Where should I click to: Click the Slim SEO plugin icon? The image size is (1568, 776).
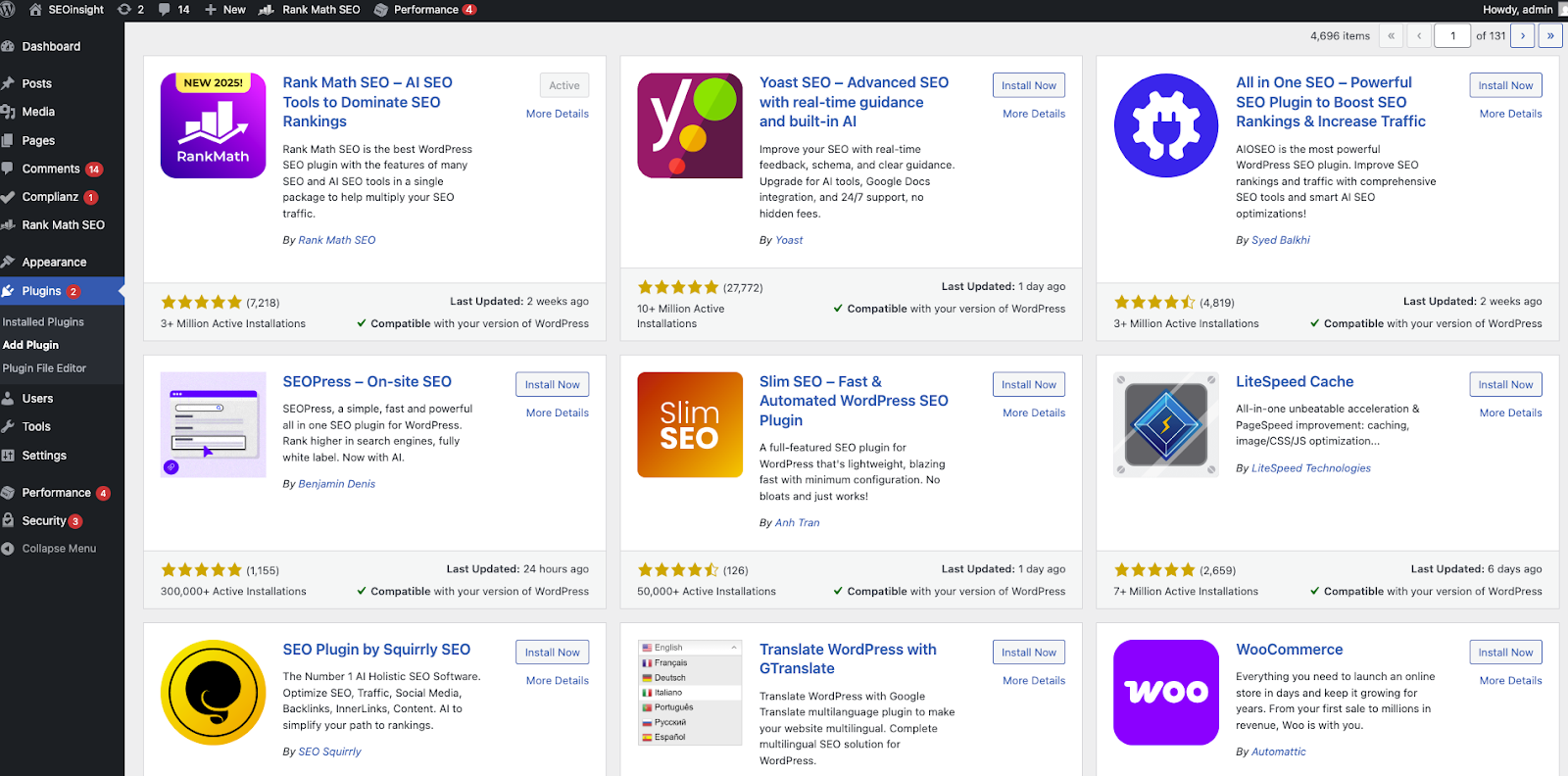point(689,424)
